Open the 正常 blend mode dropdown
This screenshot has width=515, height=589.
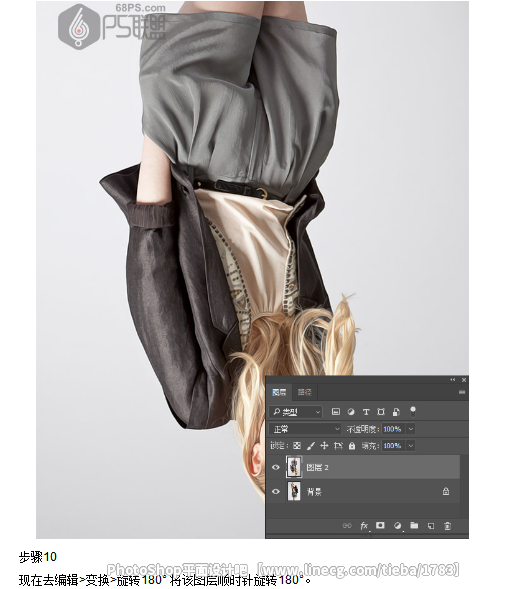click(x=305, y=429)
